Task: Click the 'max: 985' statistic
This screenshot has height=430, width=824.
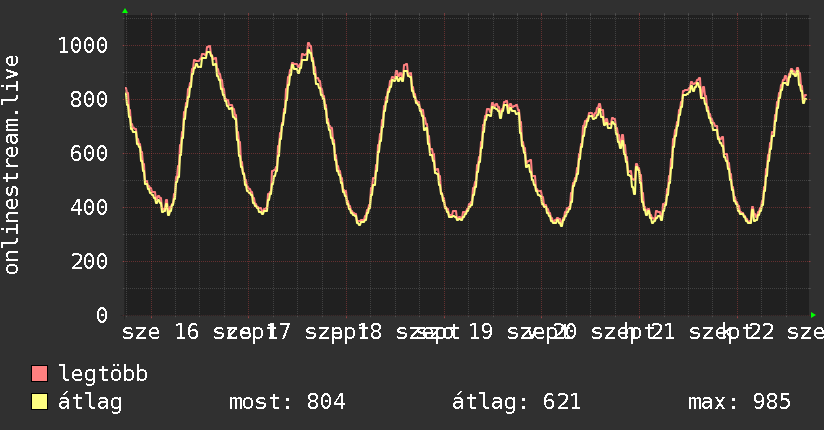Action: click(739, 402)
